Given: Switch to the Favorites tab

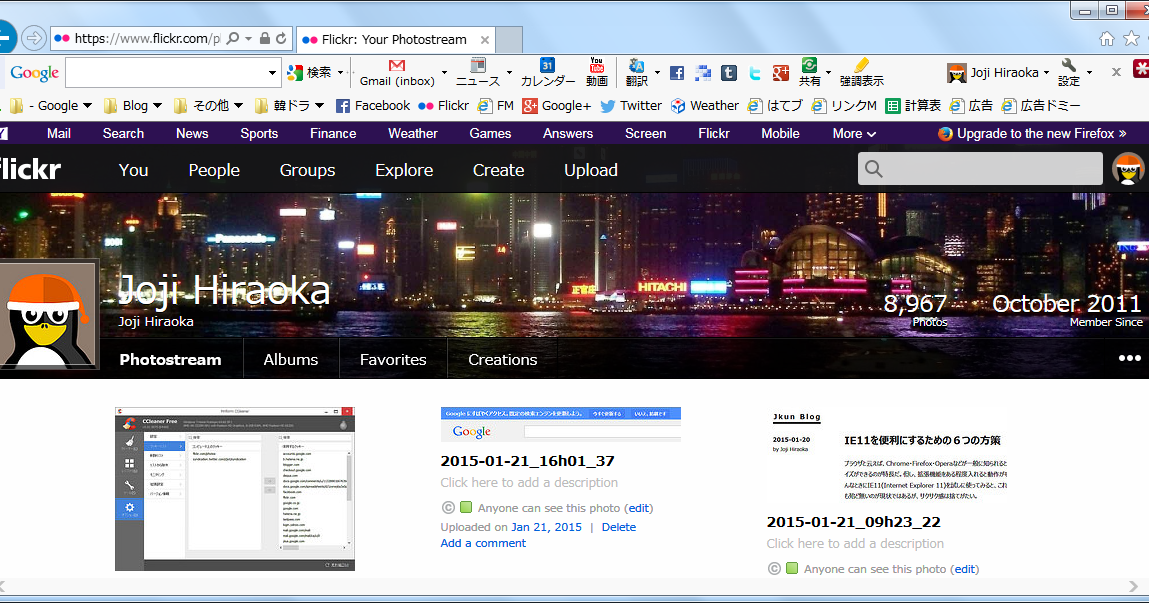Looking at the screenshot, I should click(393, 359).
